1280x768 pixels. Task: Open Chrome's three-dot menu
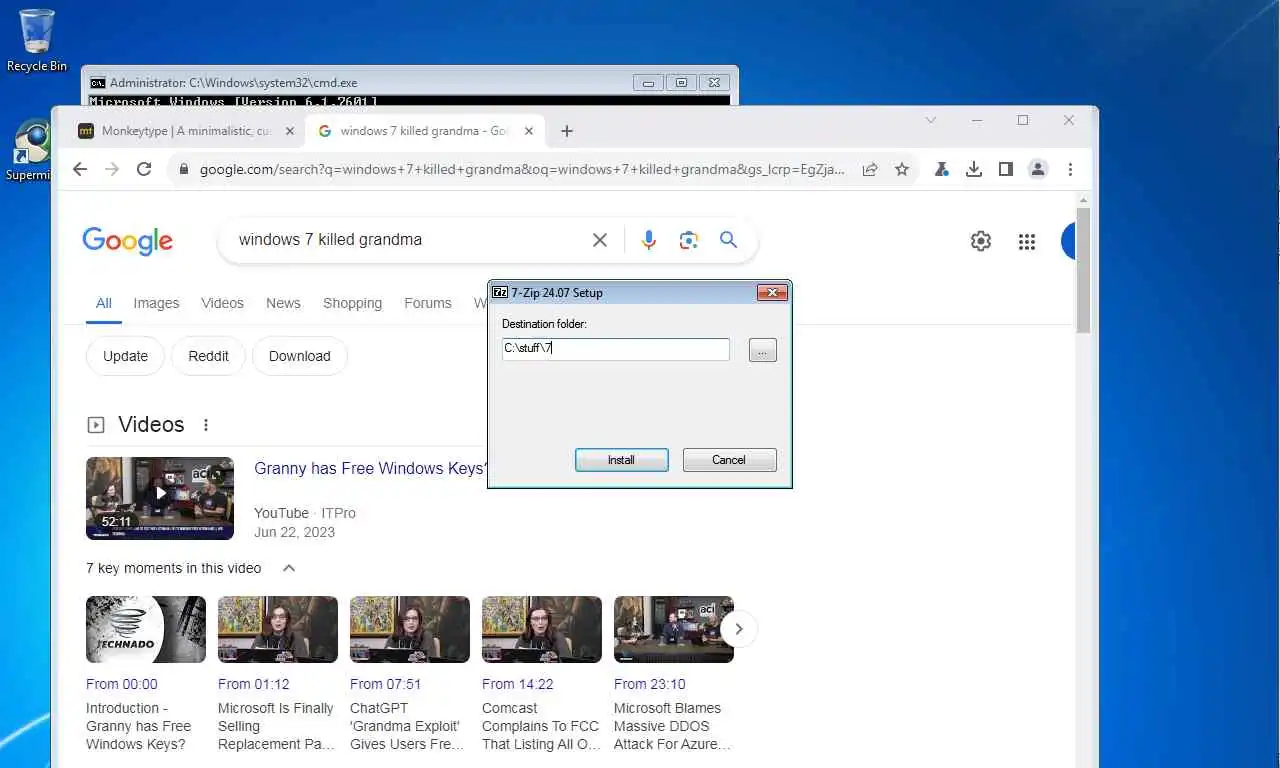pyautogui.click(x=1070, y=169)
